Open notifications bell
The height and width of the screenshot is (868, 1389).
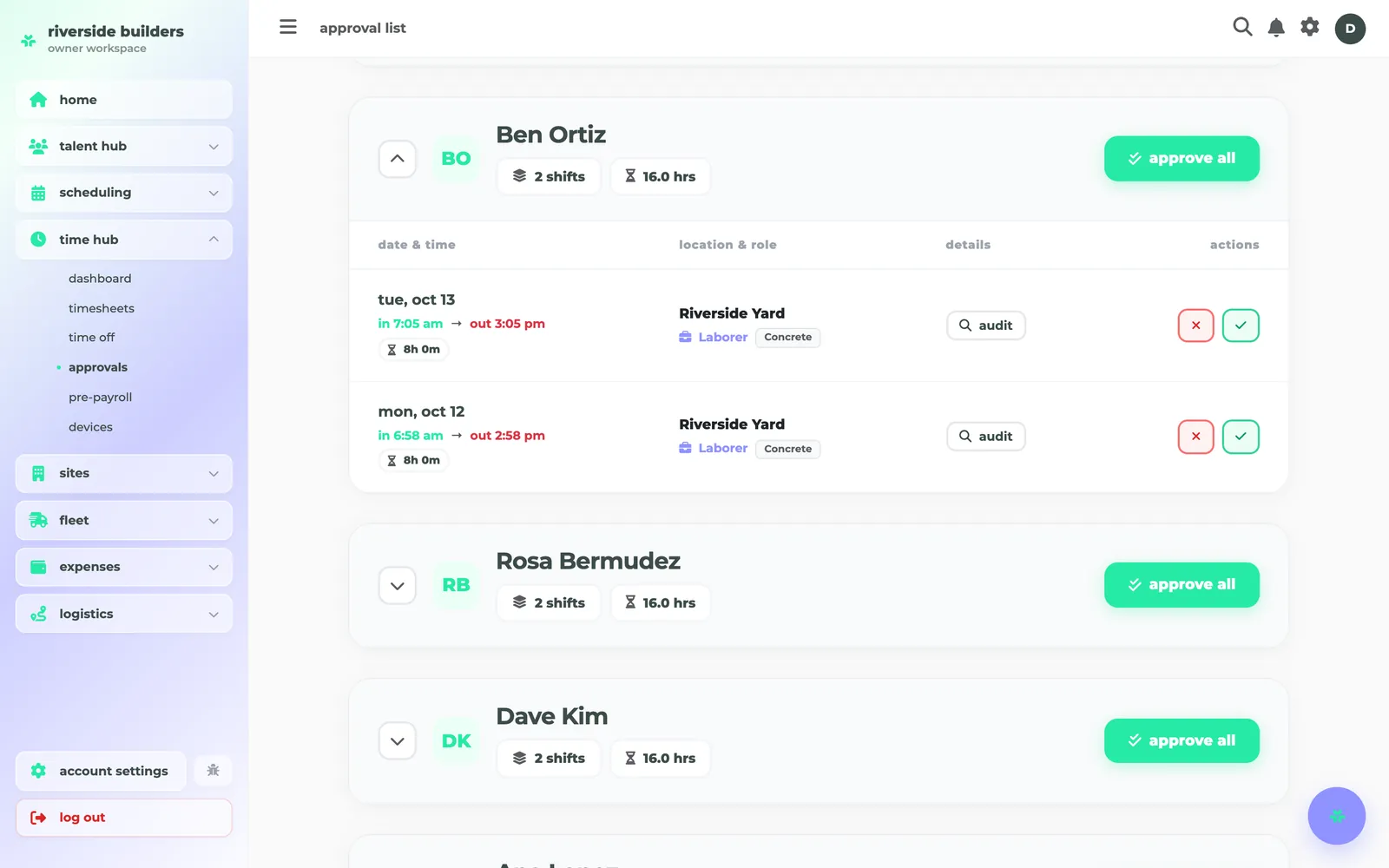tap(1276, 28)
